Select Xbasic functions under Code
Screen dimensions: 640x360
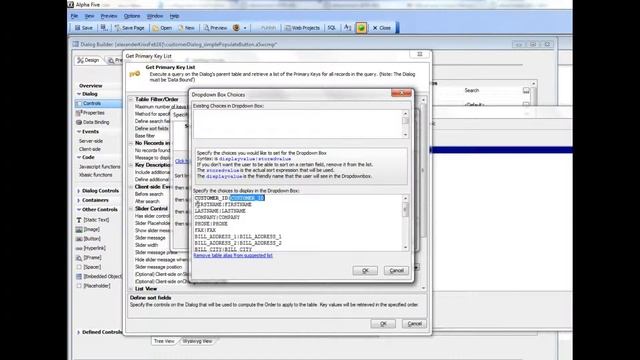pyautogui.click(x=96, y=175)
